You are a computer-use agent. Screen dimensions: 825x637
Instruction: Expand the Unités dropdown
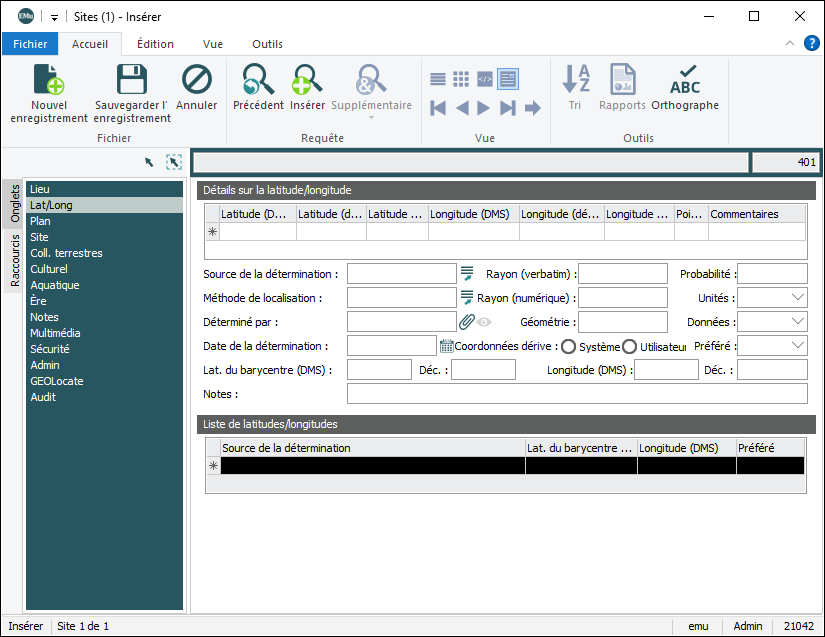(x=797, y=298)
